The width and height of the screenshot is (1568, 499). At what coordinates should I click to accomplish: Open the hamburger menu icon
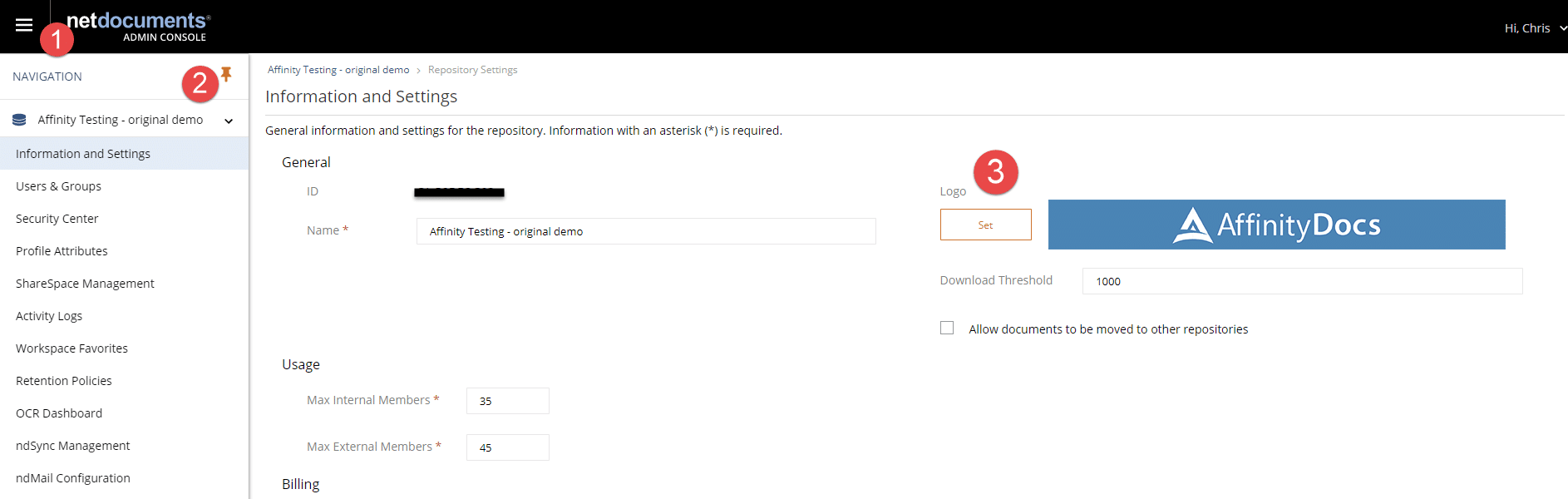click(x=24, y=25)
